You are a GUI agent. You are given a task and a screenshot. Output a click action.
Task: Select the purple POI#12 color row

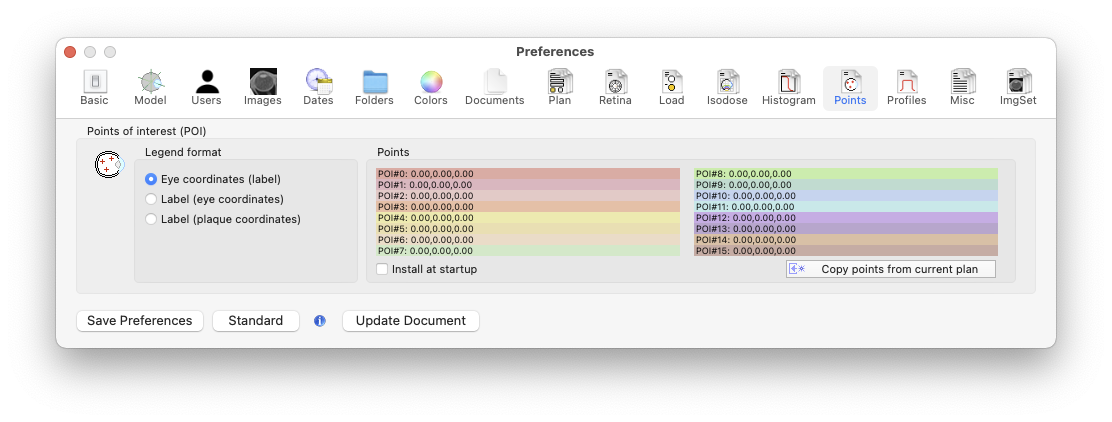(x=845, y=218)
